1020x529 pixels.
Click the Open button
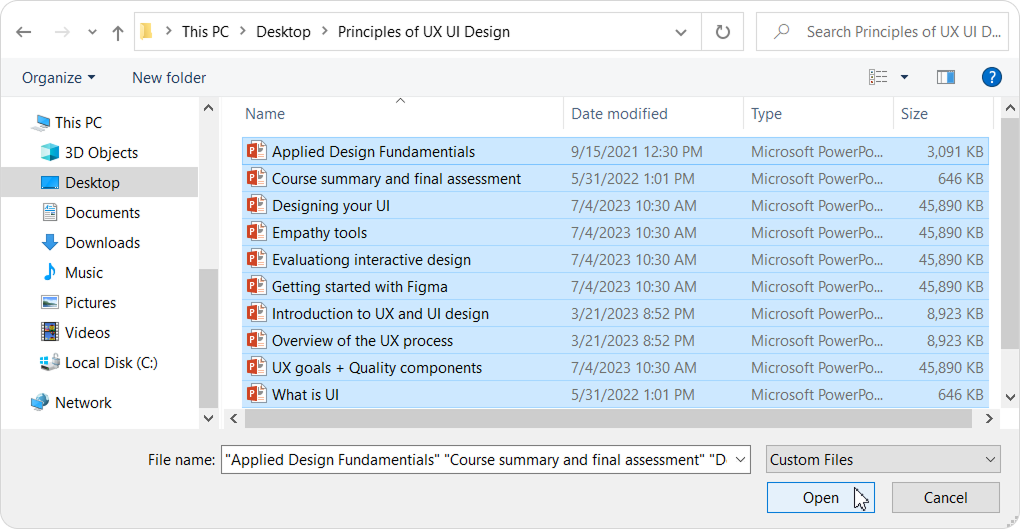coord(820,498)
